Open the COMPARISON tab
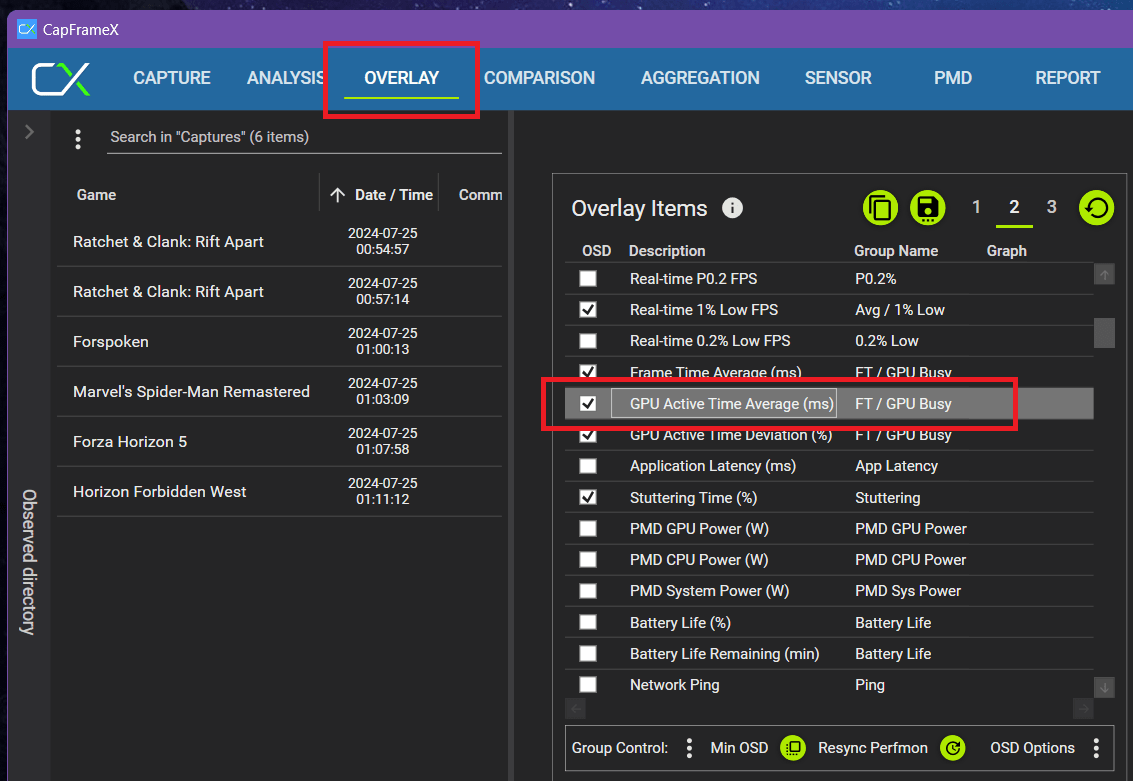This screenshot has height=781, width=1133. click(x=539, y=78)
